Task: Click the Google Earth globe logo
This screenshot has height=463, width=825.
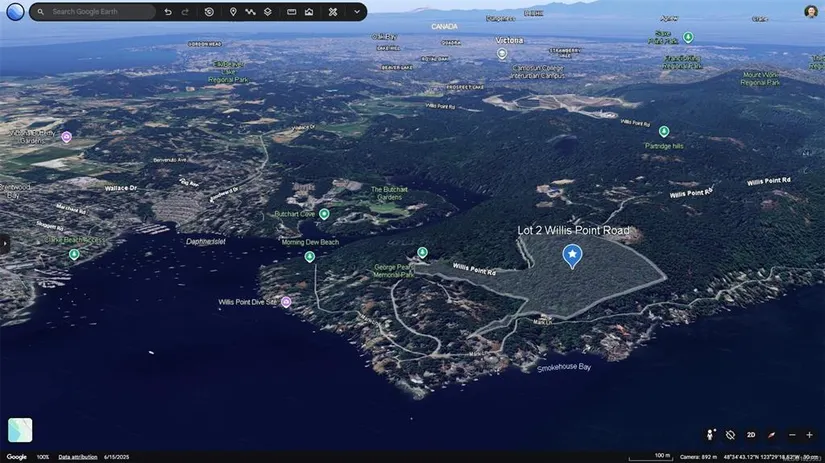Action: tap(15, 12)
